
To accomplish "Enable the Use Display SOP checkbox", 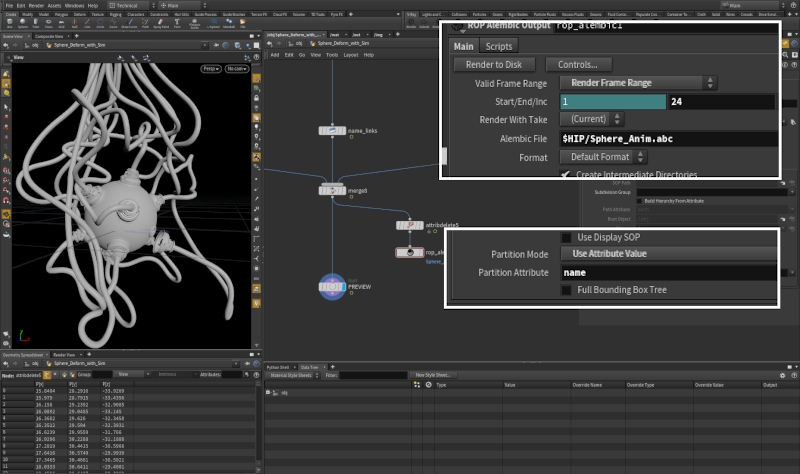I will click(x=567, y=237).
